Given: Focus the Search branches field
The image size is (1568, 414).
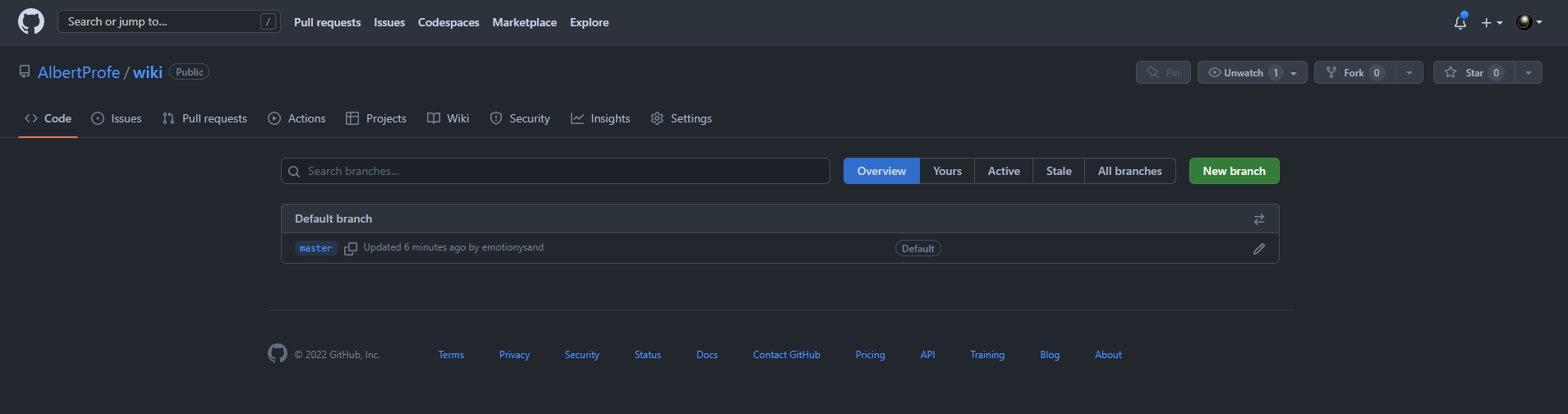Looking at the screenshot, I should pyautogui.click(x=555, y=171).
